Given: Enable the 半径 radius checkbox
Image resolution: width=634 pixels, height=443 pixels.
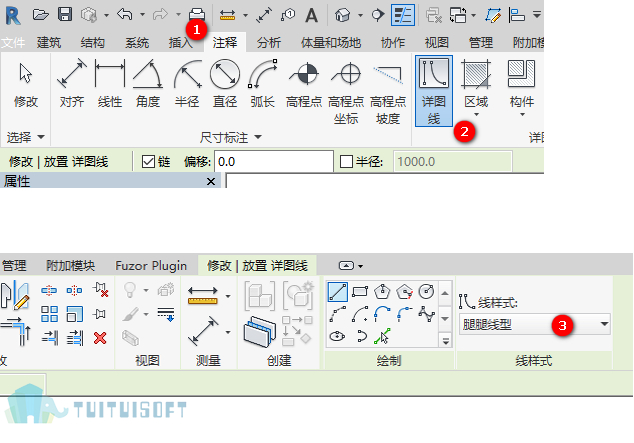Looking at the screenshot, I should coord(346,162).
